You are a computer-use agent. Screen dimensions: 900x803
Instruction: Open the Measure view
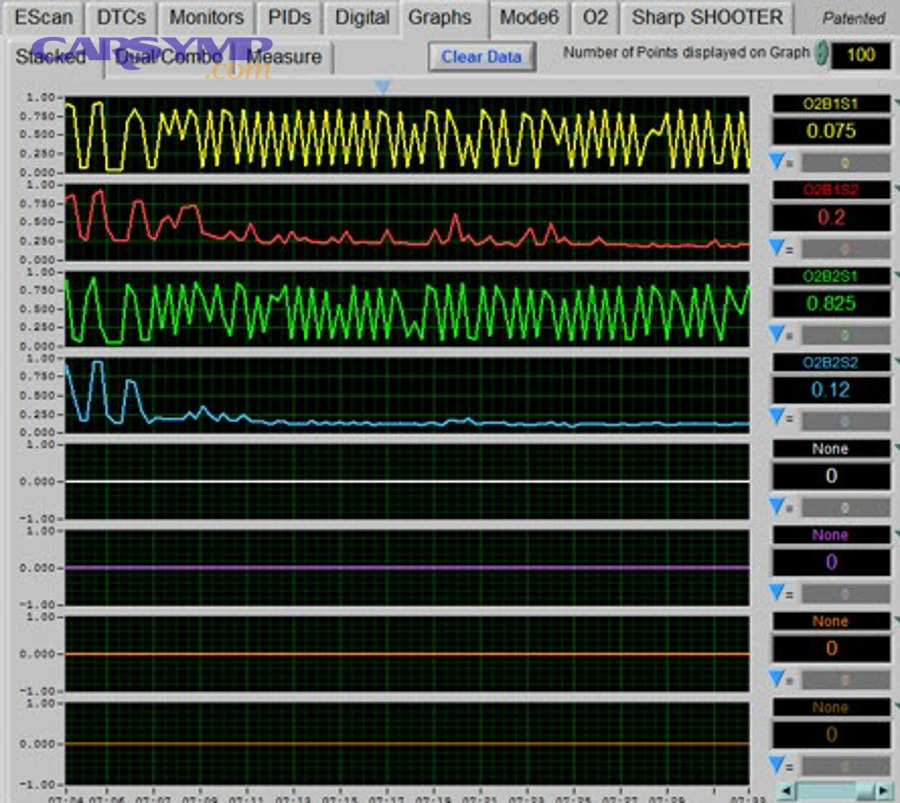283,58
